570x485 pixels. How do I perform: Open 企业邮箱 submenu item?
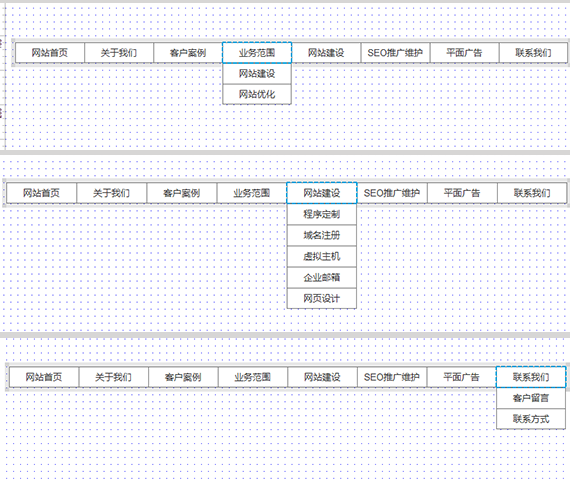[322, 278]
